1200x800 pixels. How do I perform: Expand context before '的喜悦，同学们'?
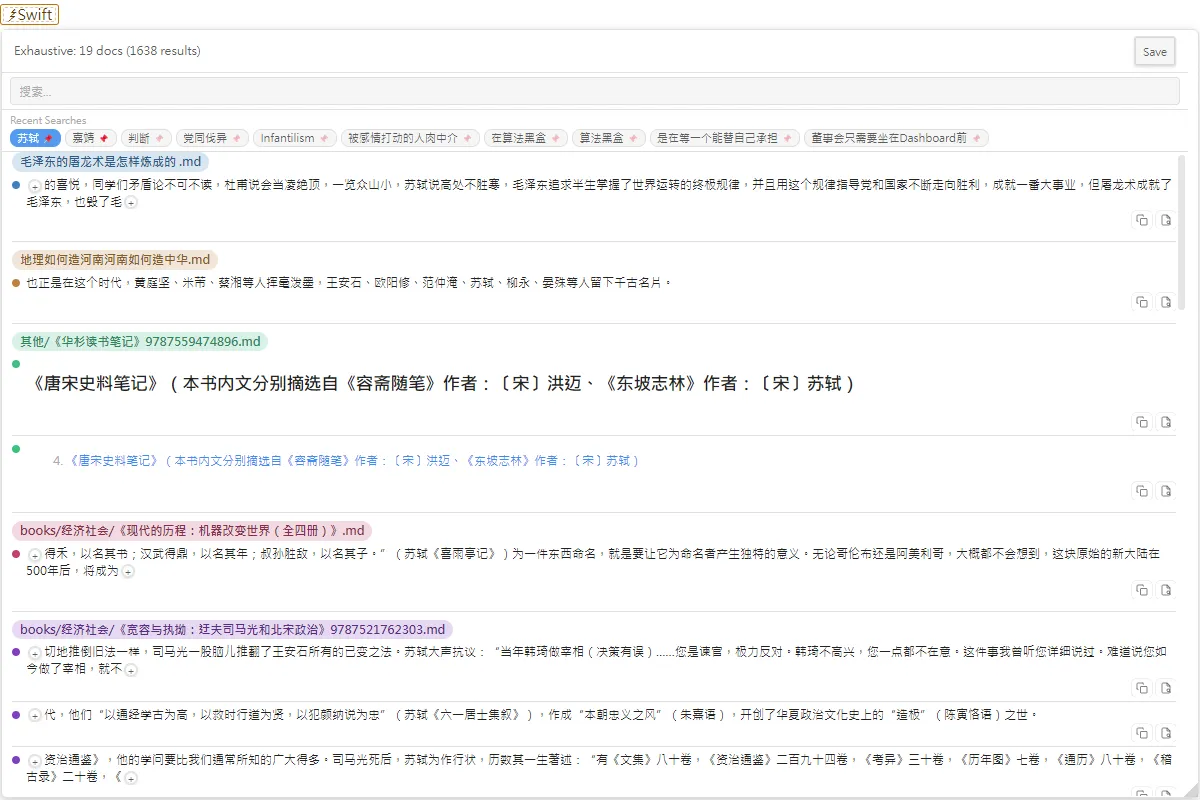click(x=34, y=186)
